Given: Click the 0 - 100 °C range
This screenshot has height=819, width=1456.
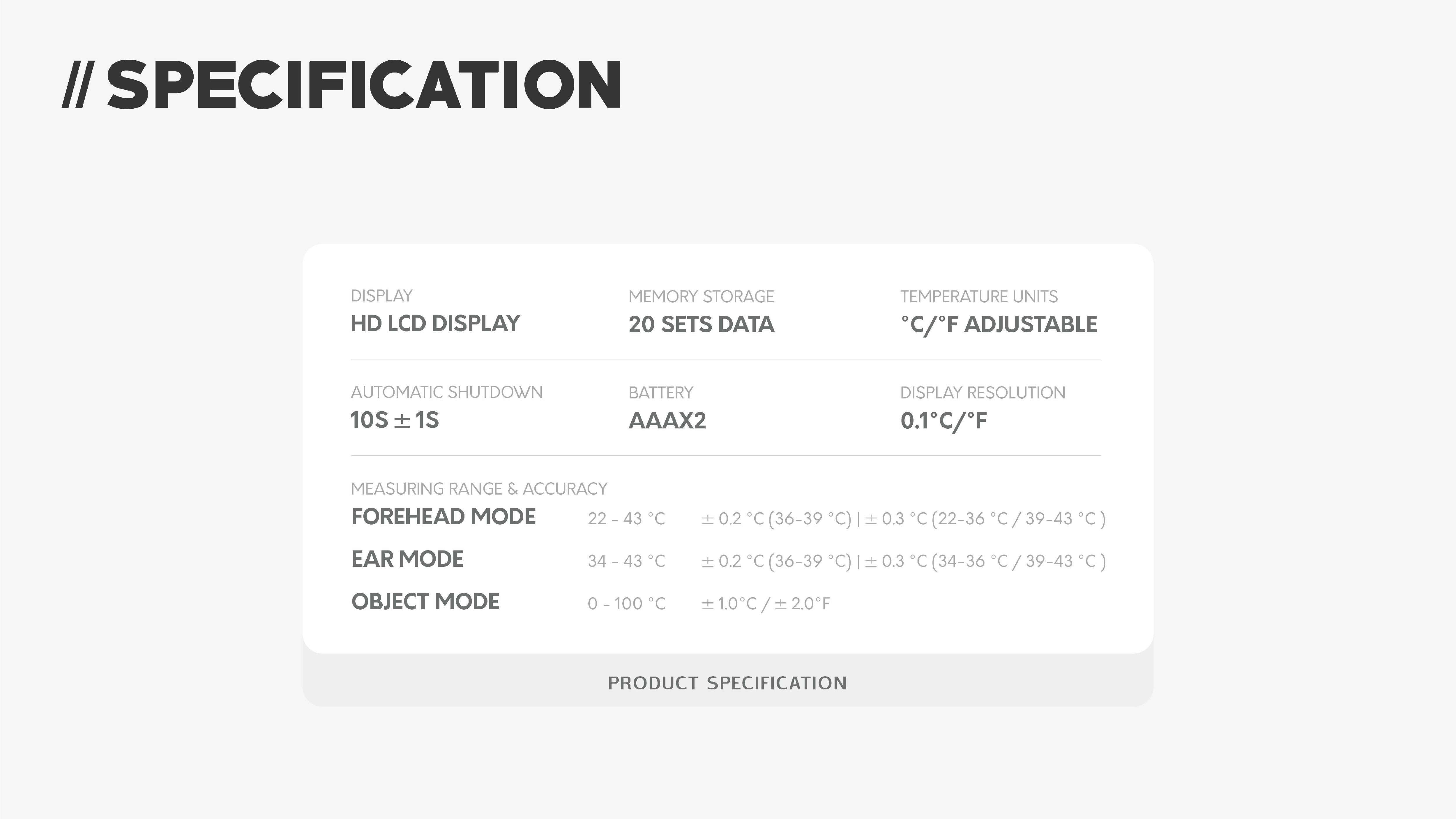Looking at the screenshot, I should pos(626,604).
